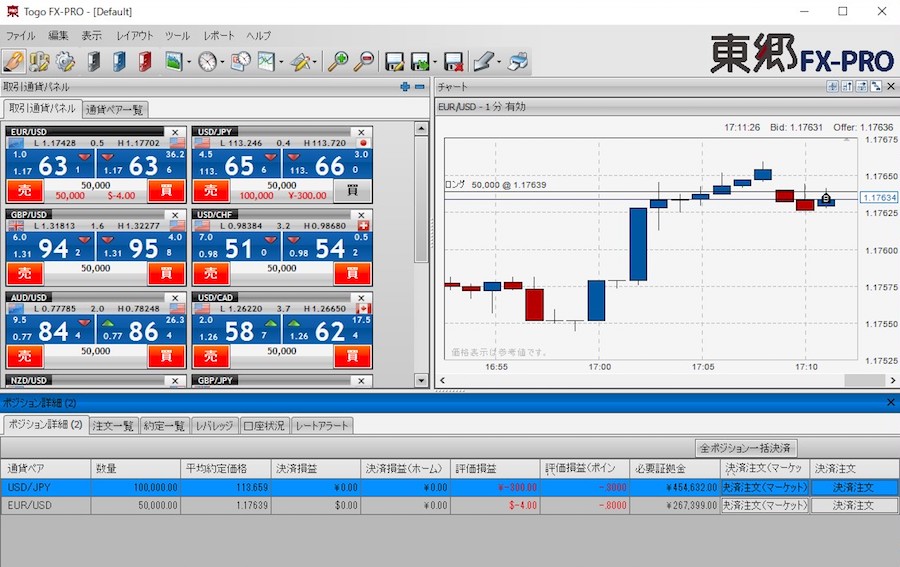Click the blue binder toolbar icon
The height and width of the screenshot is (567, 900).
119,61
